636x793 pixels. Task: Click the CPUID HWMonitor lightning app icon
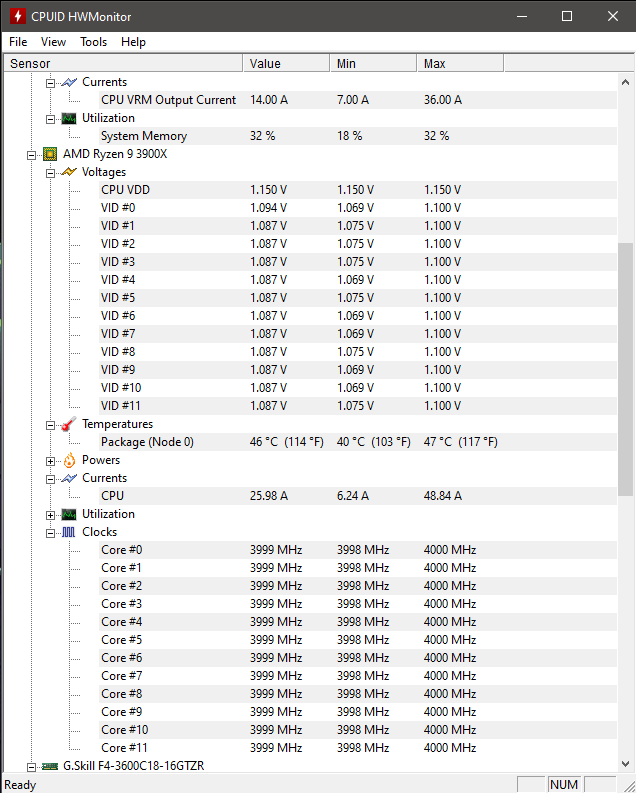(x=18, y=16)
